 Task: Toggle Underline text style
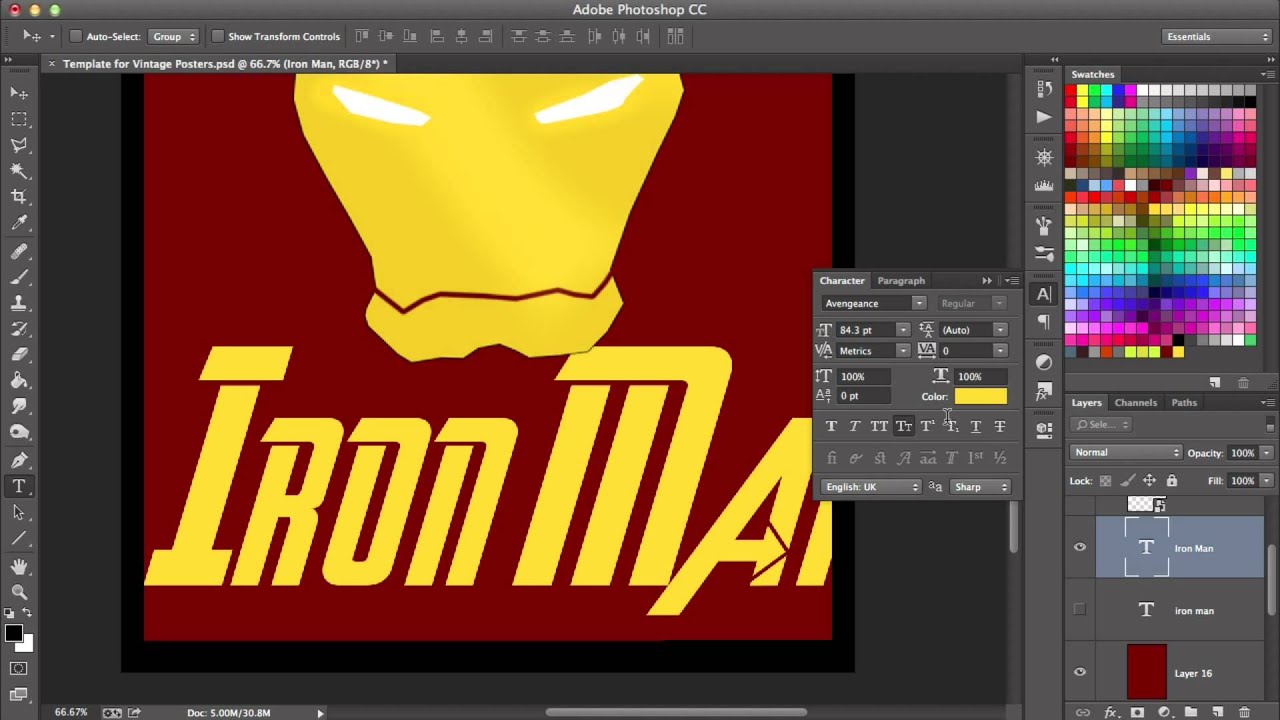pyautogui.click(x=976, y=426)
